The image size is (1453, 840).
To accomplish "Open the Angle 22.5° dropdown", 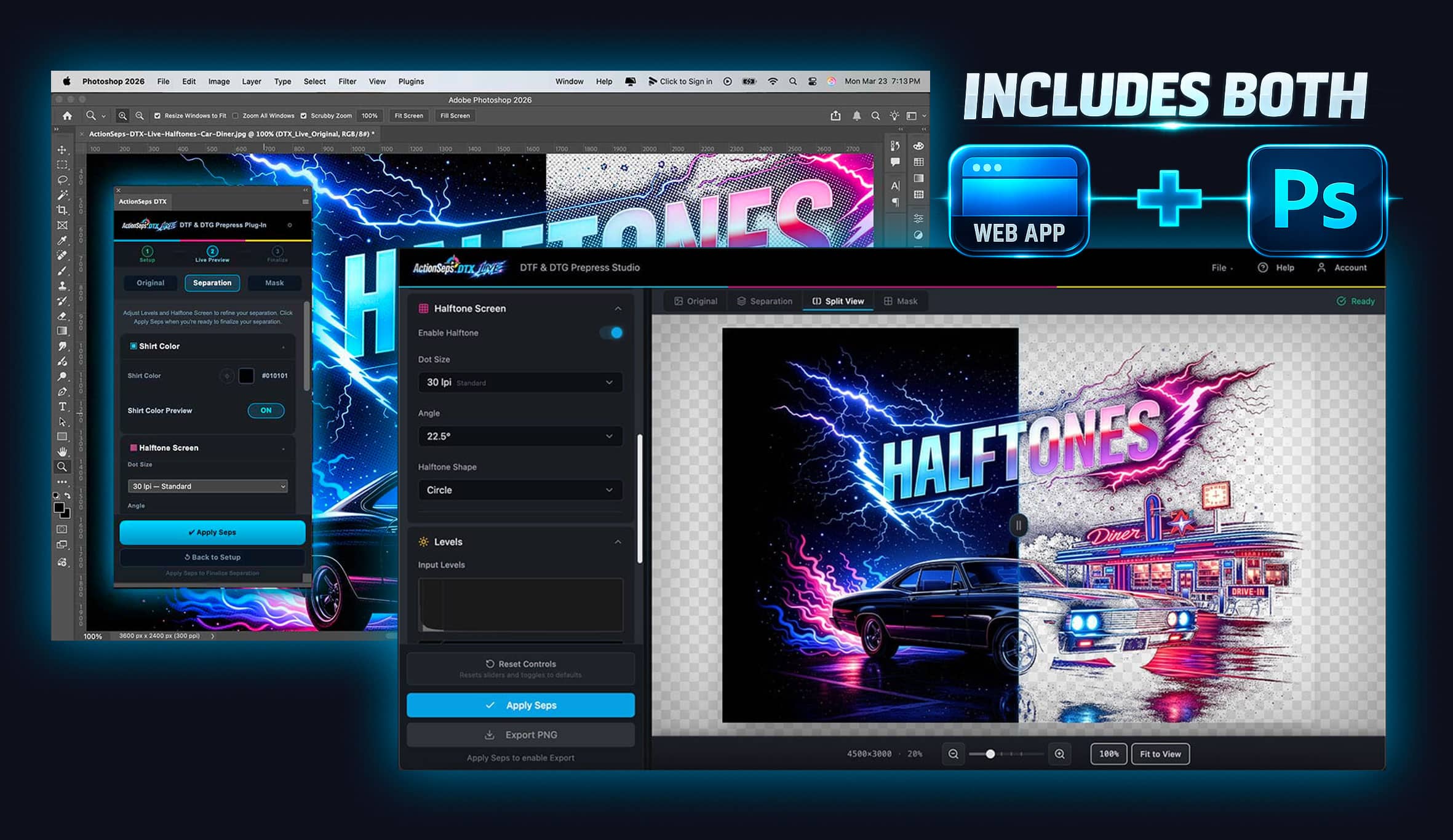I will point(520,436).
